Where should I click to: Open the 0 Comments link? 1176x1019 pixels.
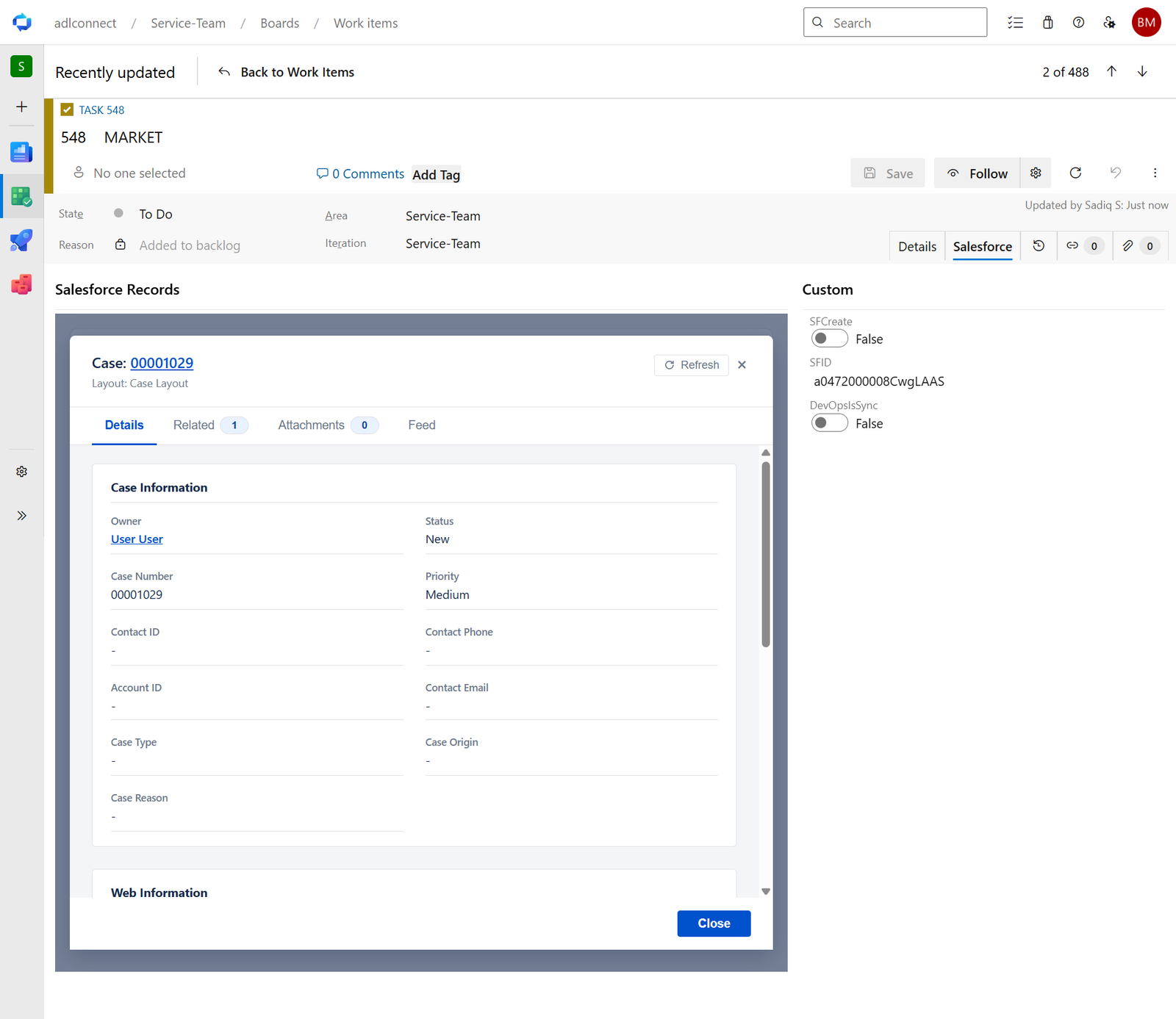pos(360,173)
